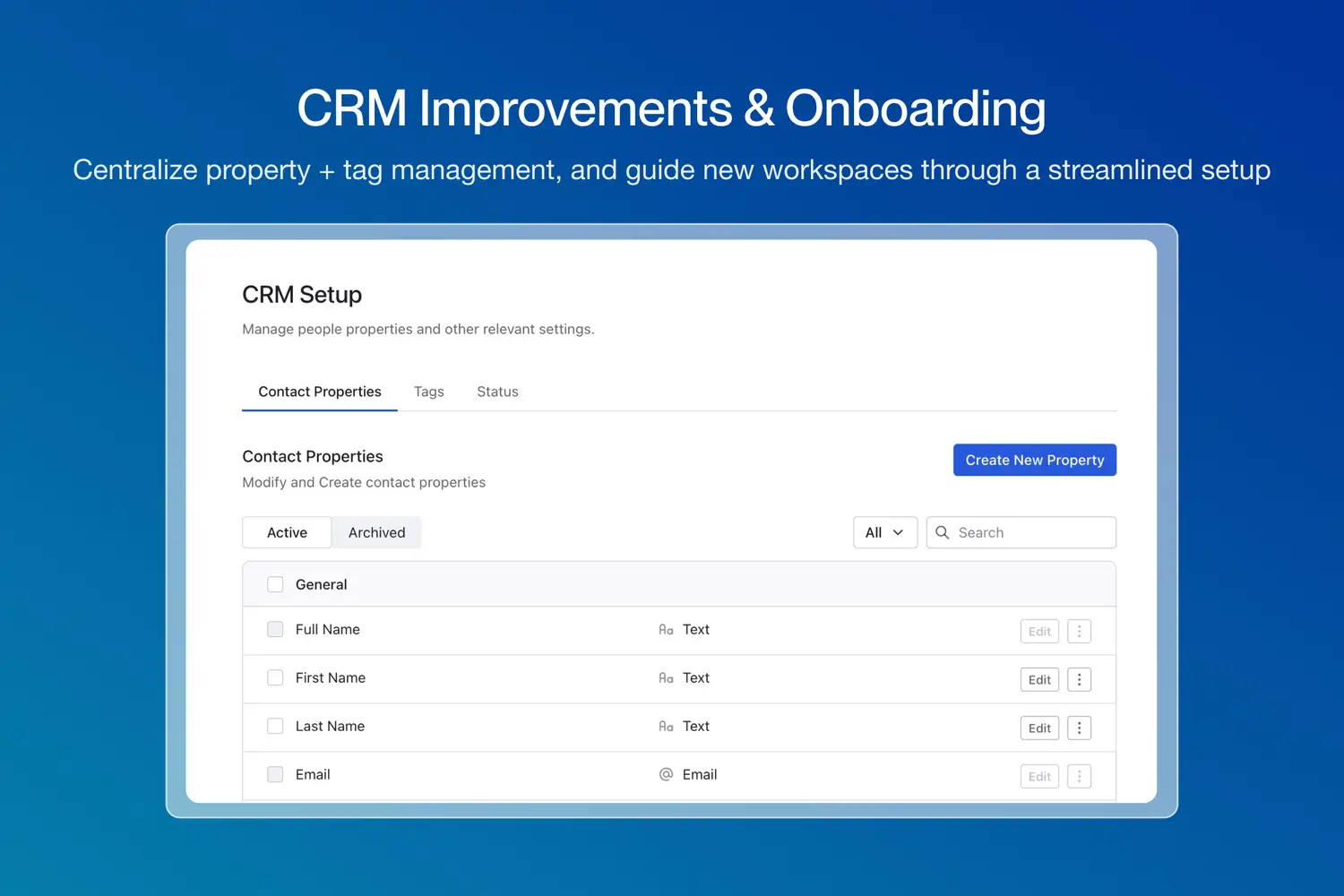Edit the First Name property
The image size is (1344, 896).
pyautogui.click(x=1039, y=680)
